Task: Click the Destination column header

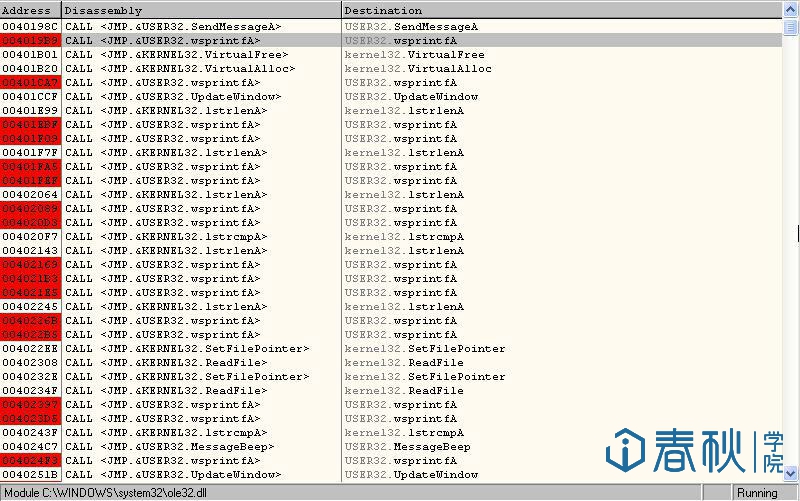Action: tap(560, 10)
